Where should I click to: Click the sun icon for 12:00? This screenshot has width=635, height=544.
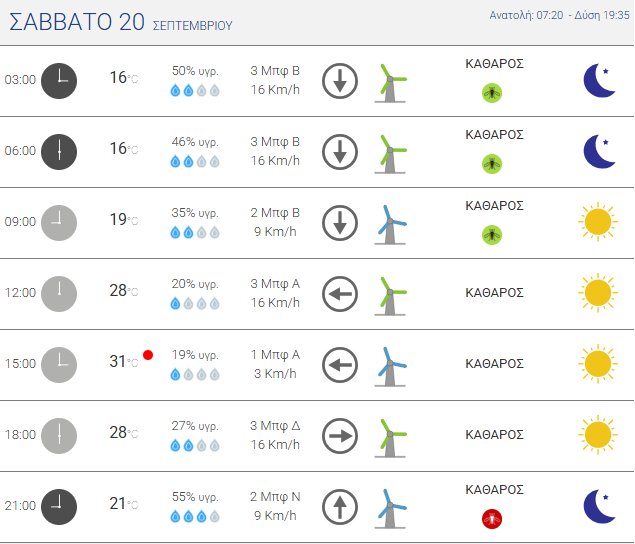(597, 293)
